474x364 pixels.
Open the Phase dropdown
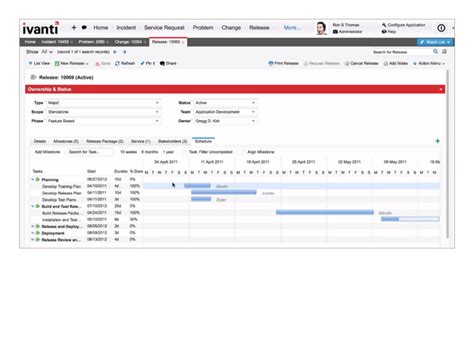coord(157,121)
